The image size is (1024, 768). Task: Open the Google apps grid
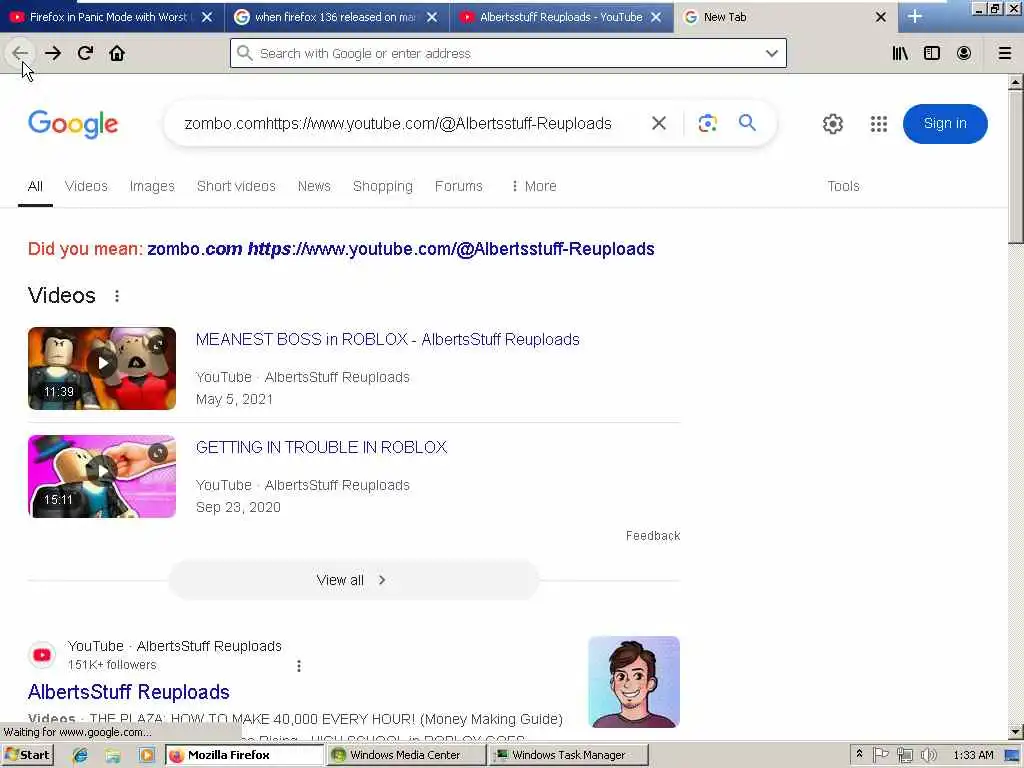[879, 123]
